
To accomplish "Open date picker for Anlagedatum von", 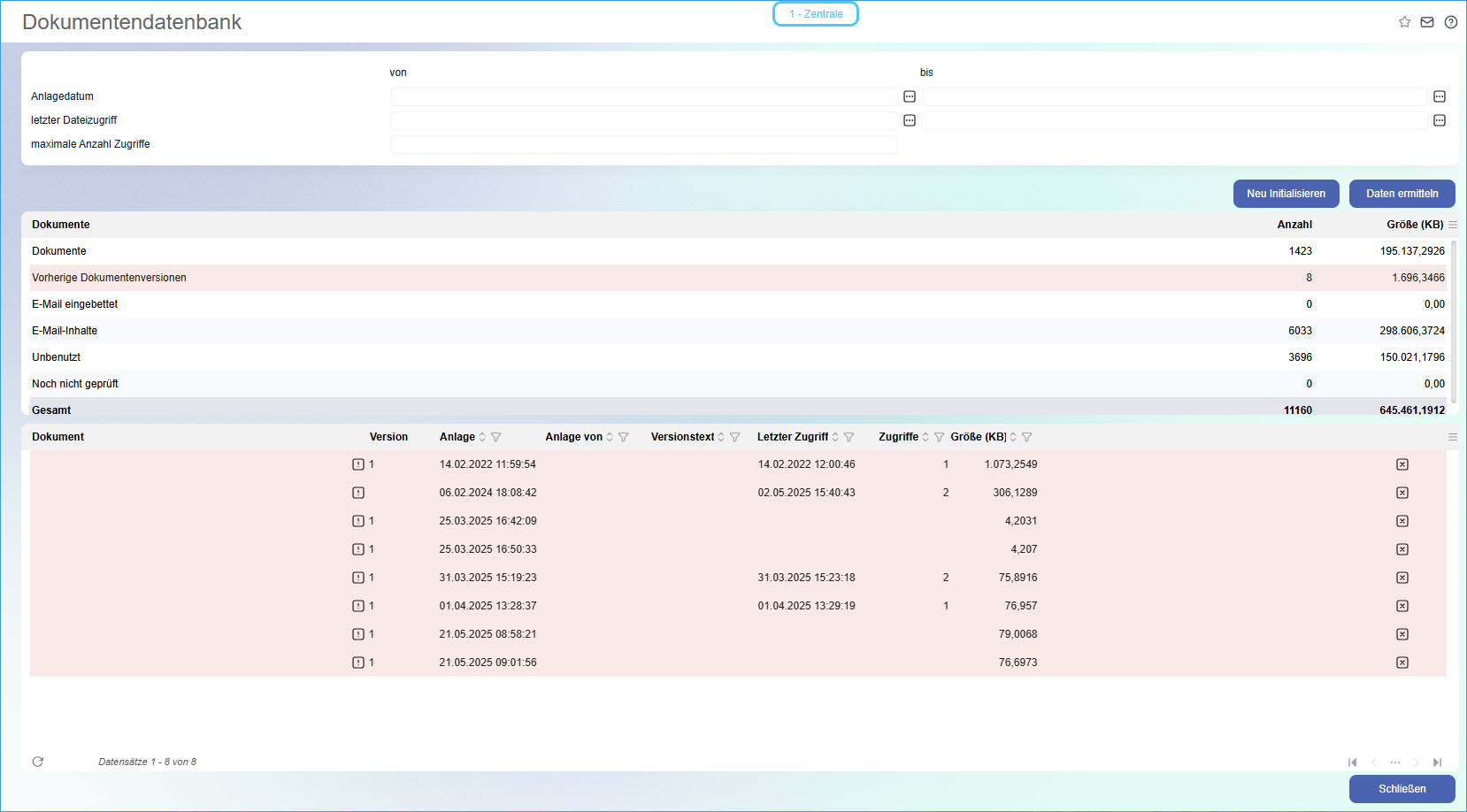I will coord(910,96).
